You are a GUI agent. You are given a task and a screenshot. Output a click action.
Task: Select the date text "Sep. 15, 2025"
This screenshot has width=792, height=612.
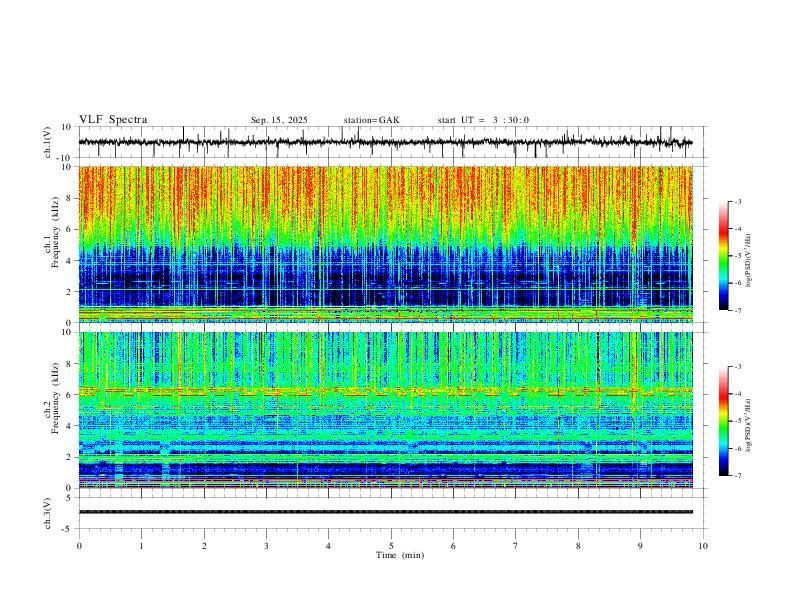pos(279,120)
